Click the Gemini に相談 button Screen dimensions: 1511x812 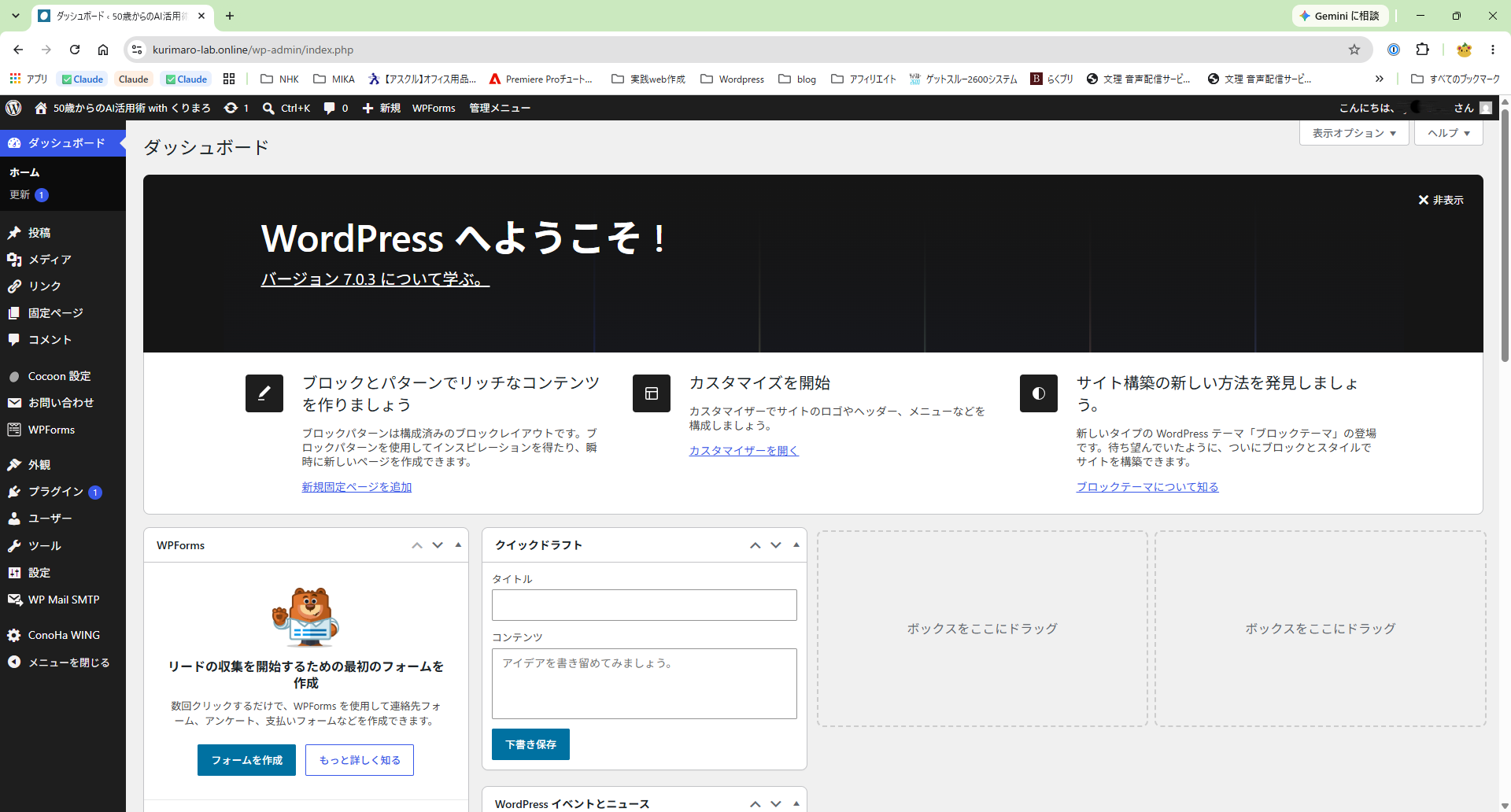pos(1340,16)
